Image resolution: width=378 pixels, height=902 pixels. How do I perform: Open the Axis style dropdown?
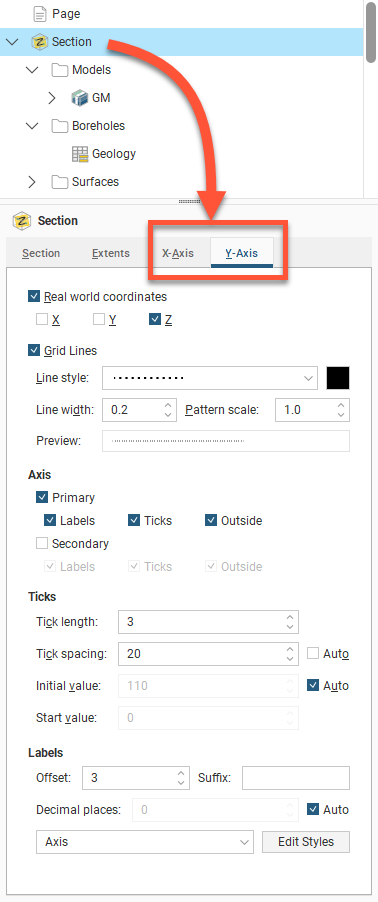click(144, 842)
